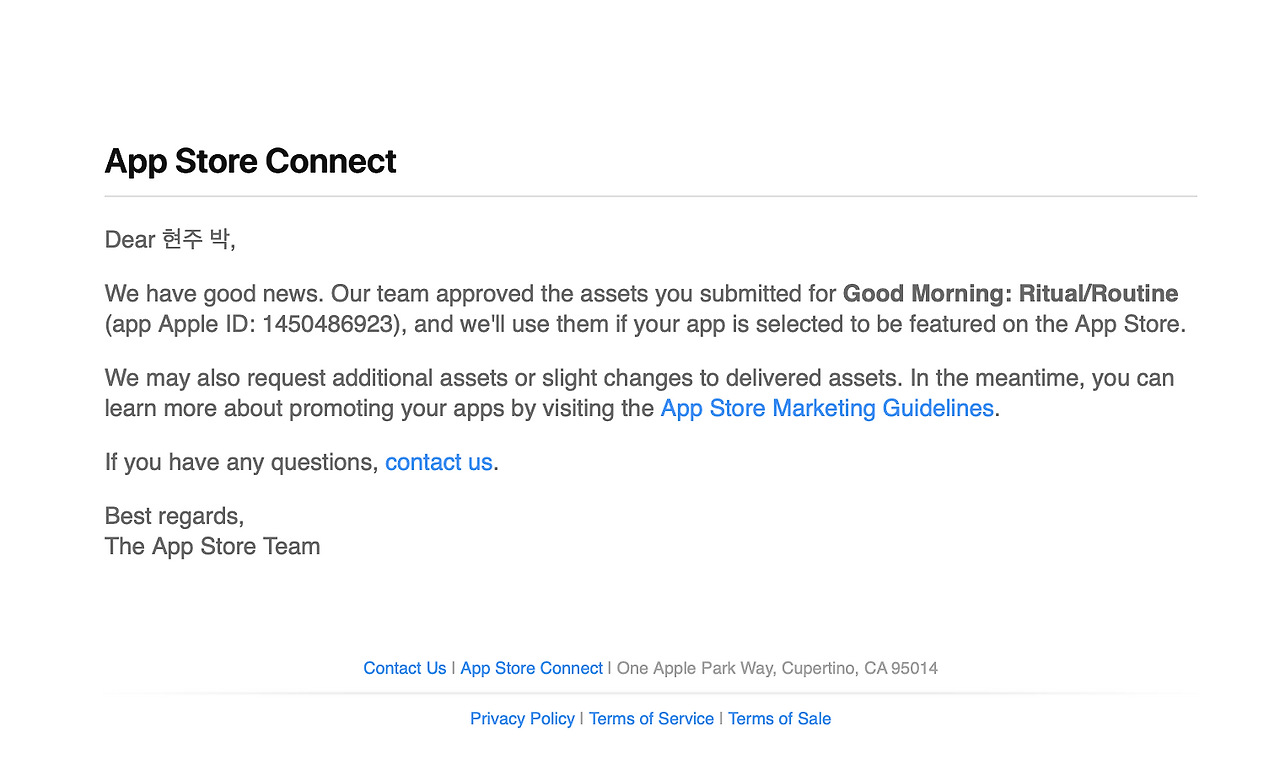Click the One Apple Park Way address
1280x780 pixels.
tap(777, 668)
